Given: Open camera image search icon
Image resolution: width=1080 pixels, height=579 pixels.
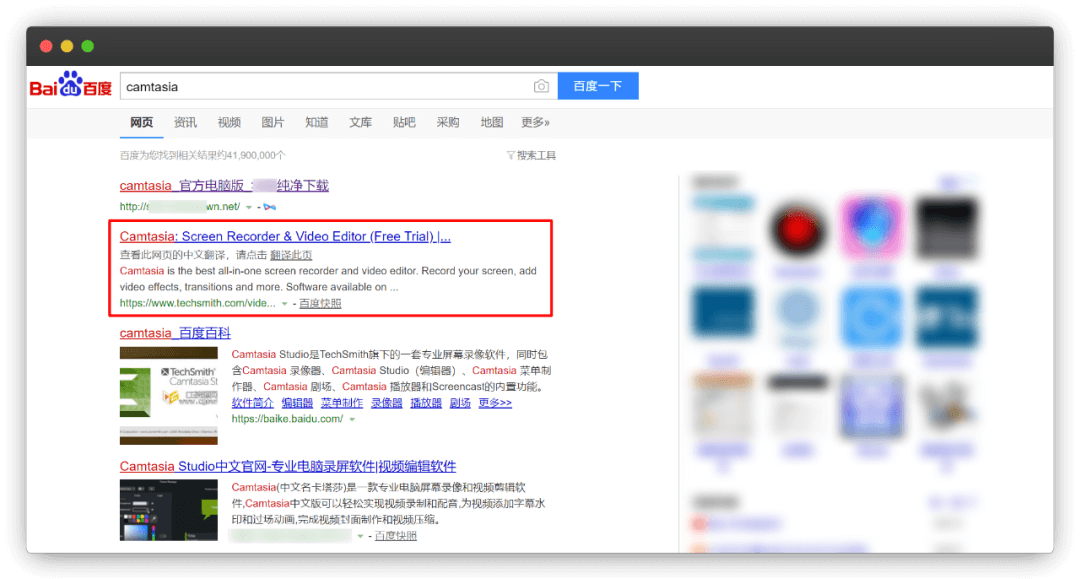Looking at the screenshot, I should [541, 86].
